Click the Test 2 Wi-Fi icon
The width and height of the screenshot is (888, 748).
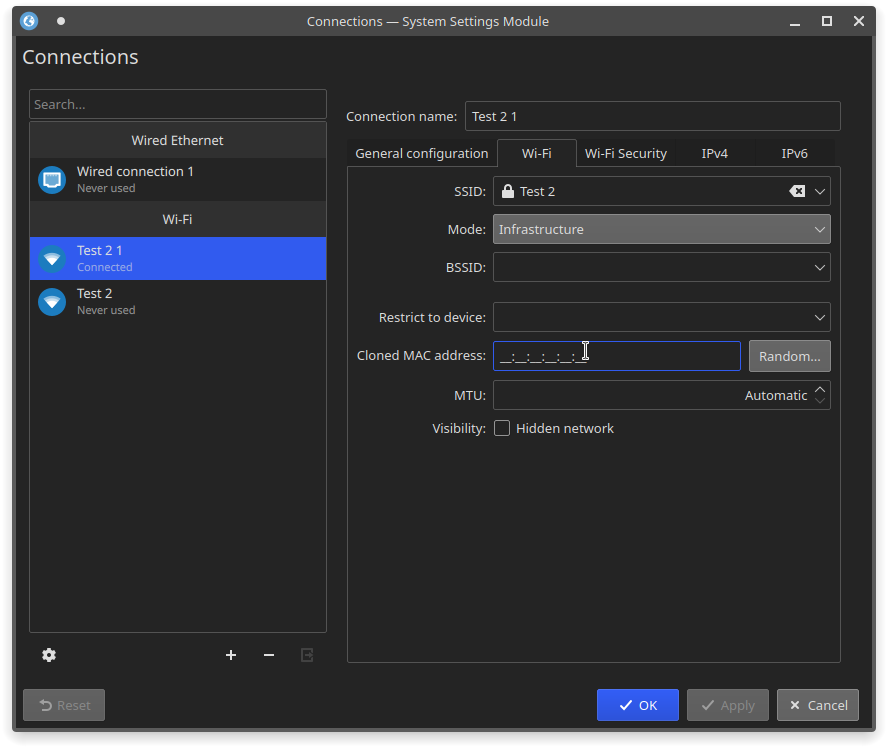(x=52, y=301)
